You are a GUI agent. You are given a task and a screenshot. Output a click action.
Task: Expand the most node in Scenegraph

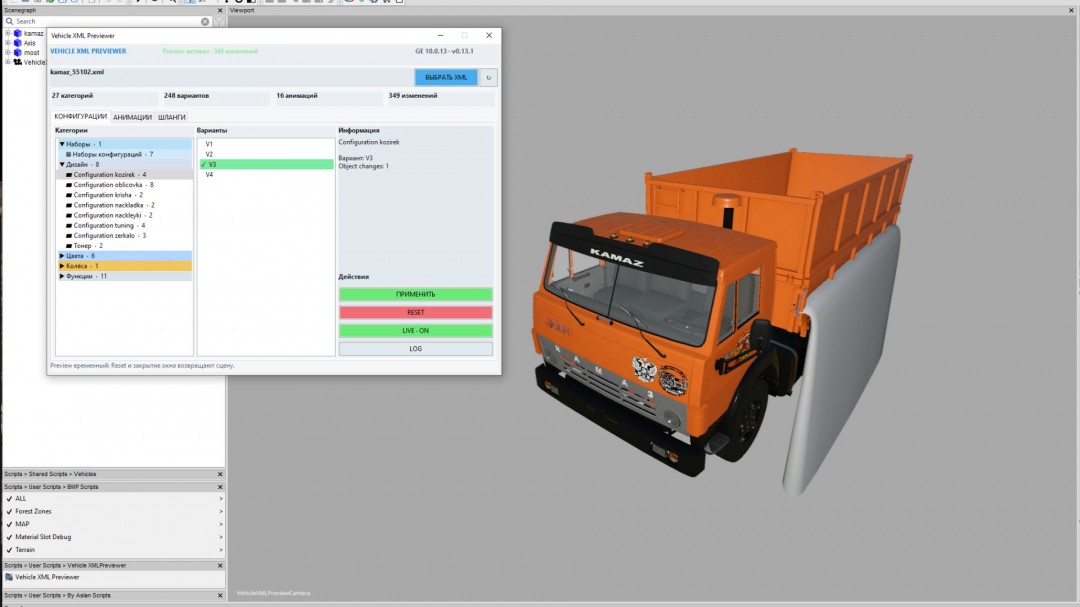pos(8,52)
